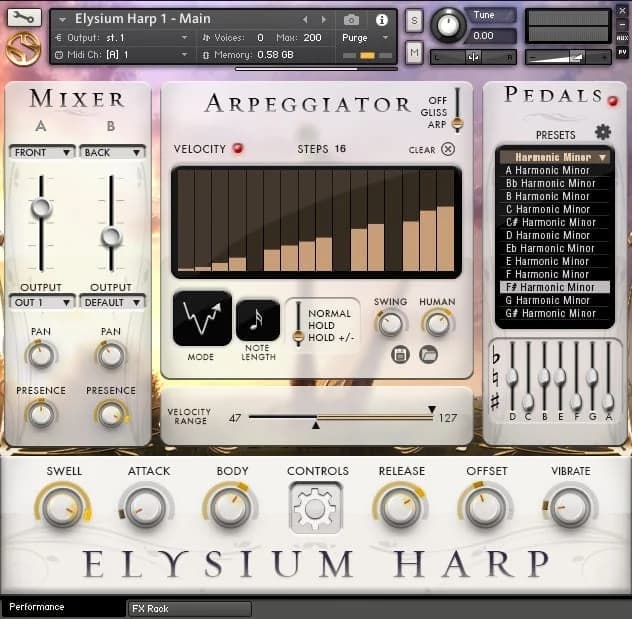Viewport: 632px width, 619px height.
Task: Open Pedals presets gear icon
Action: pos(603,132)
